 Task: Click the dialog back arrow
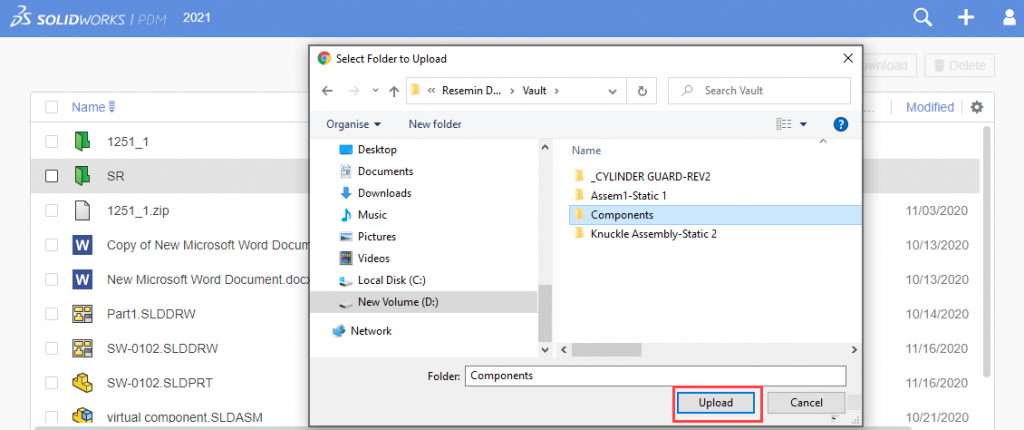327,90
